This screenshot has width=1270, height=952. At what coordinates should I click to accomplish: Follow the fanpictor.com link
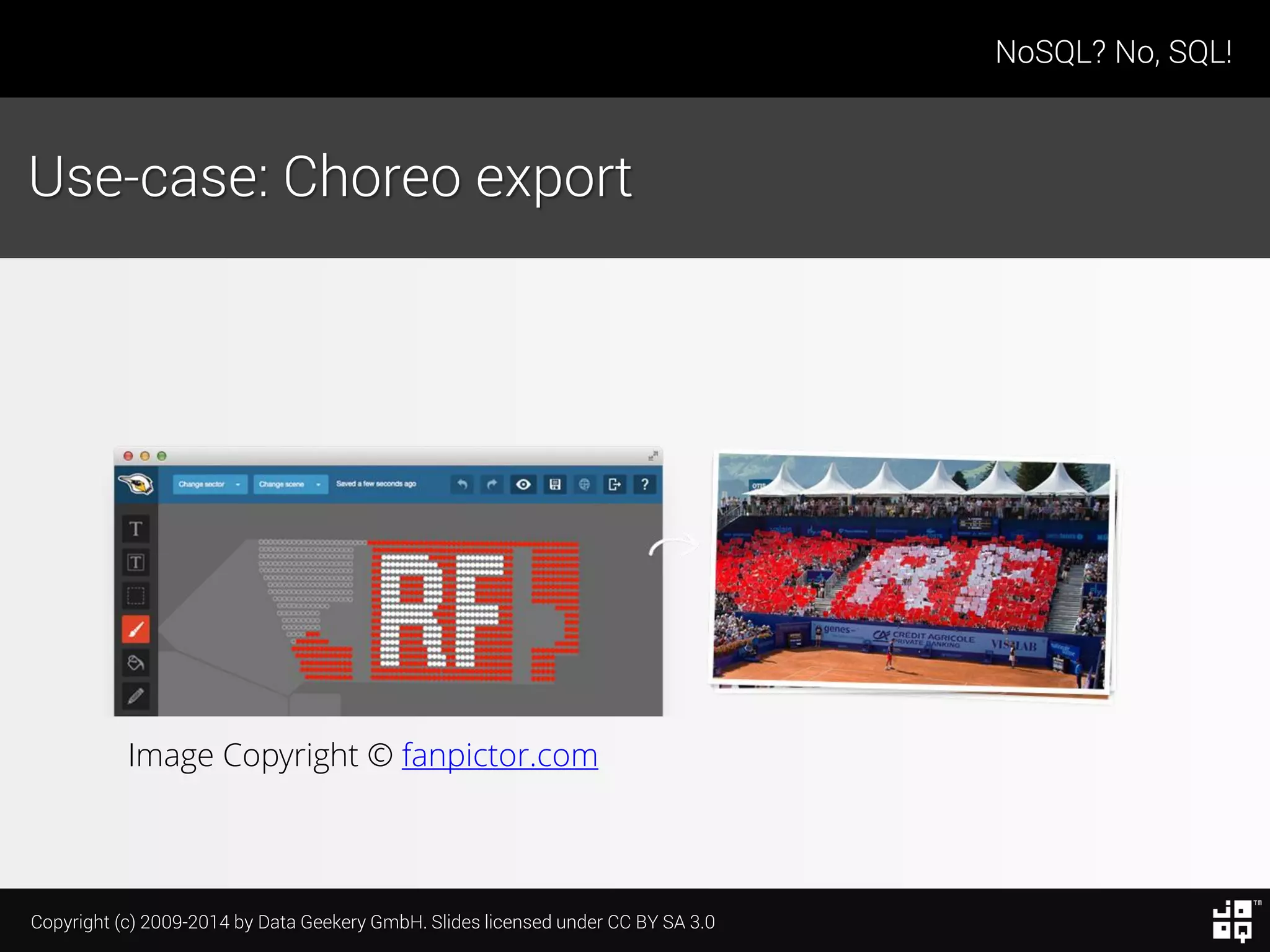pos(500,755)
